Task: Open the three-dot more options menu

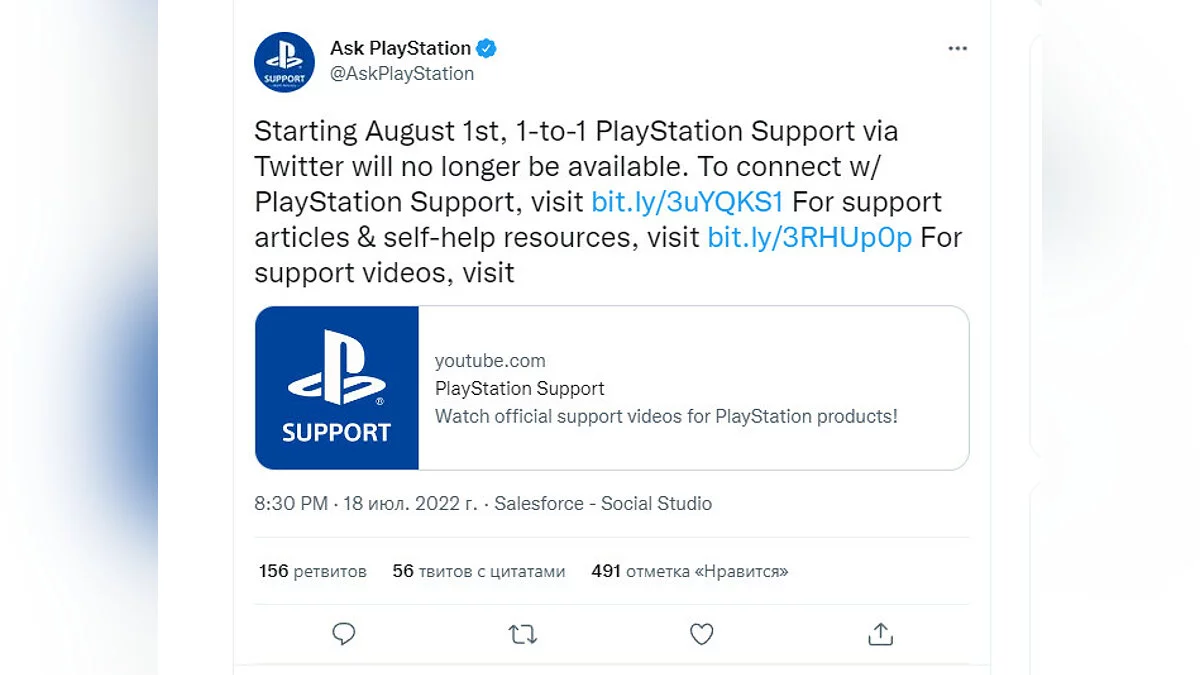Action: pos(957,49)
